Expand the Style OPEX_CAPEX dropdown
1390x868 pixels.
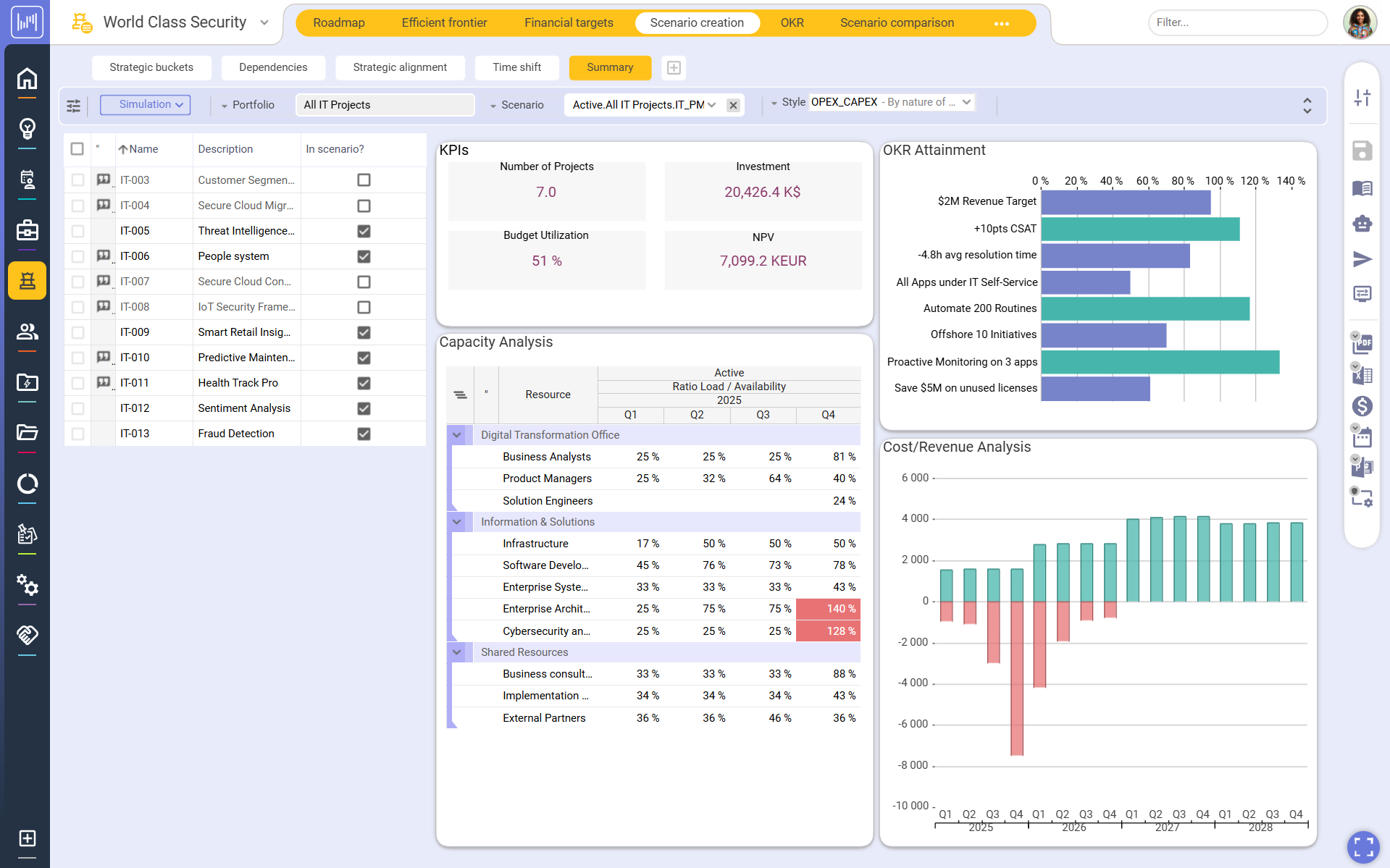pyautogui.click(x=966, y=102)
